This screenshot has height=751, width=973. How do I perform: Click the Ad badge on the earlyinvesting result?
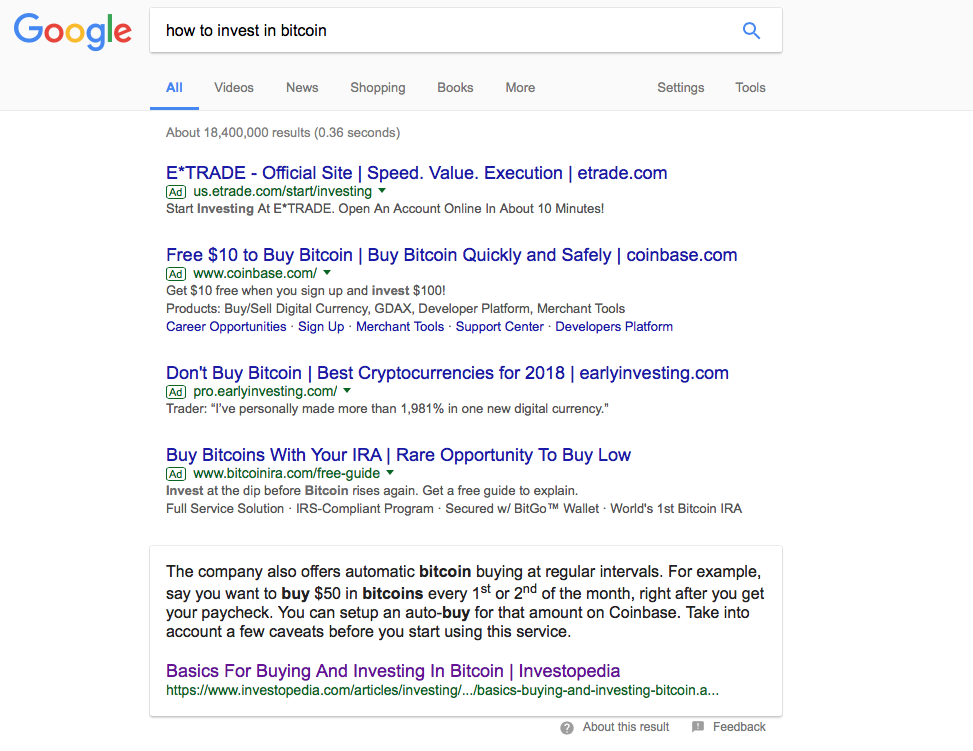click(176, 391)
